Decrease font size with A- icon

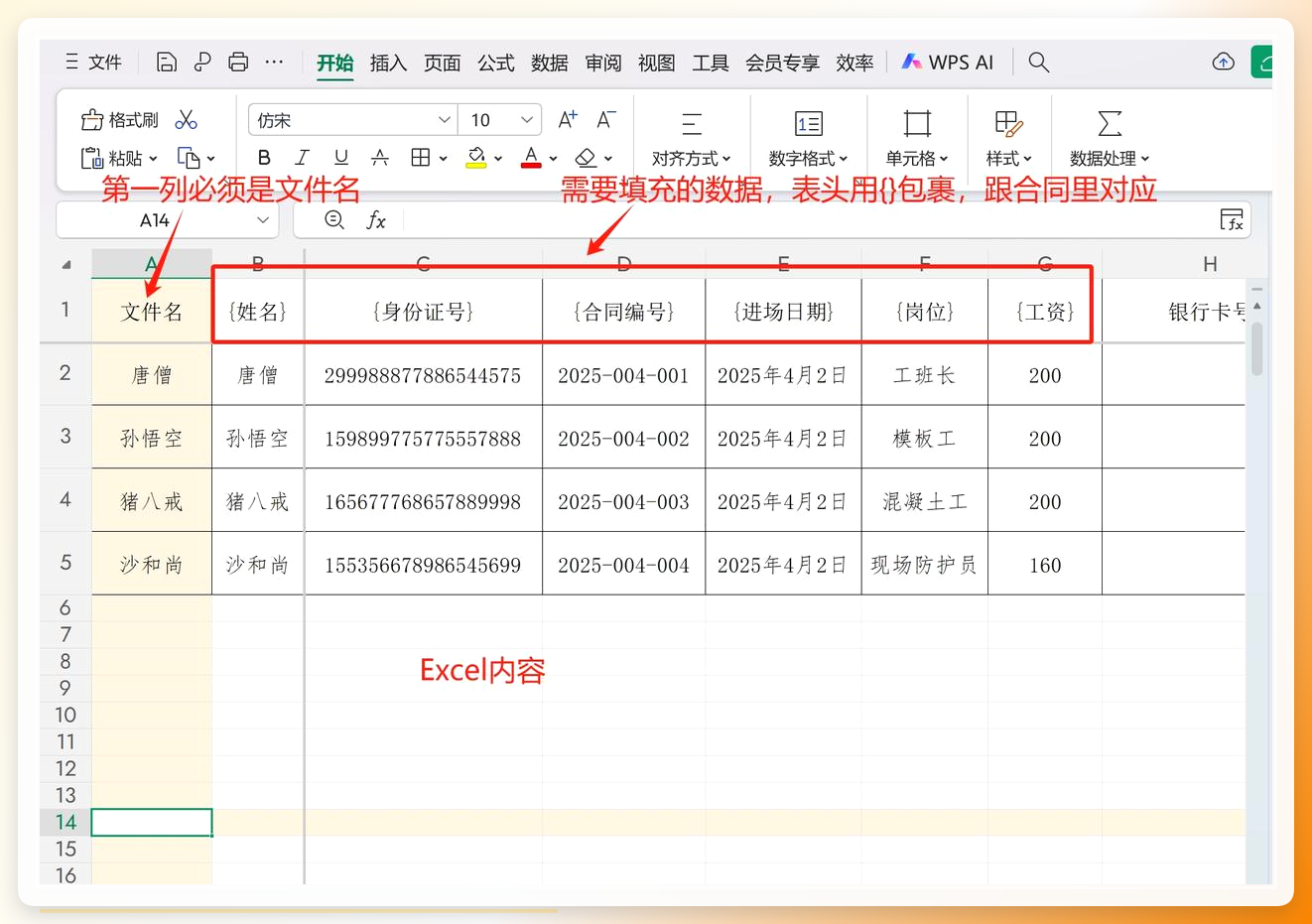click(605, 120)
